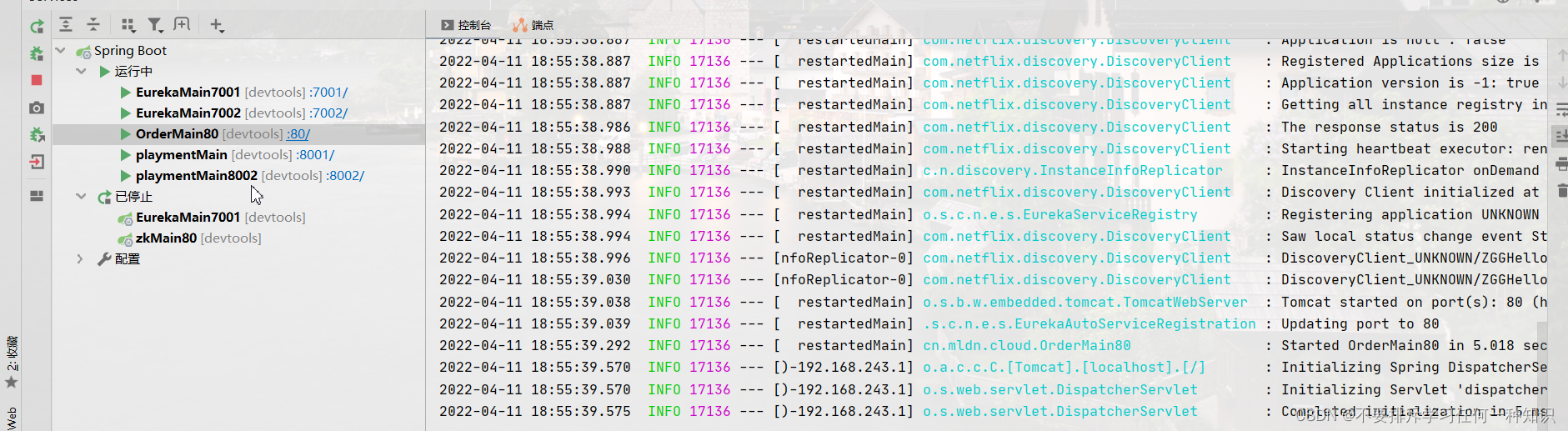
Task: Collapse all nodes in services tree
Action: coord(93,25)
